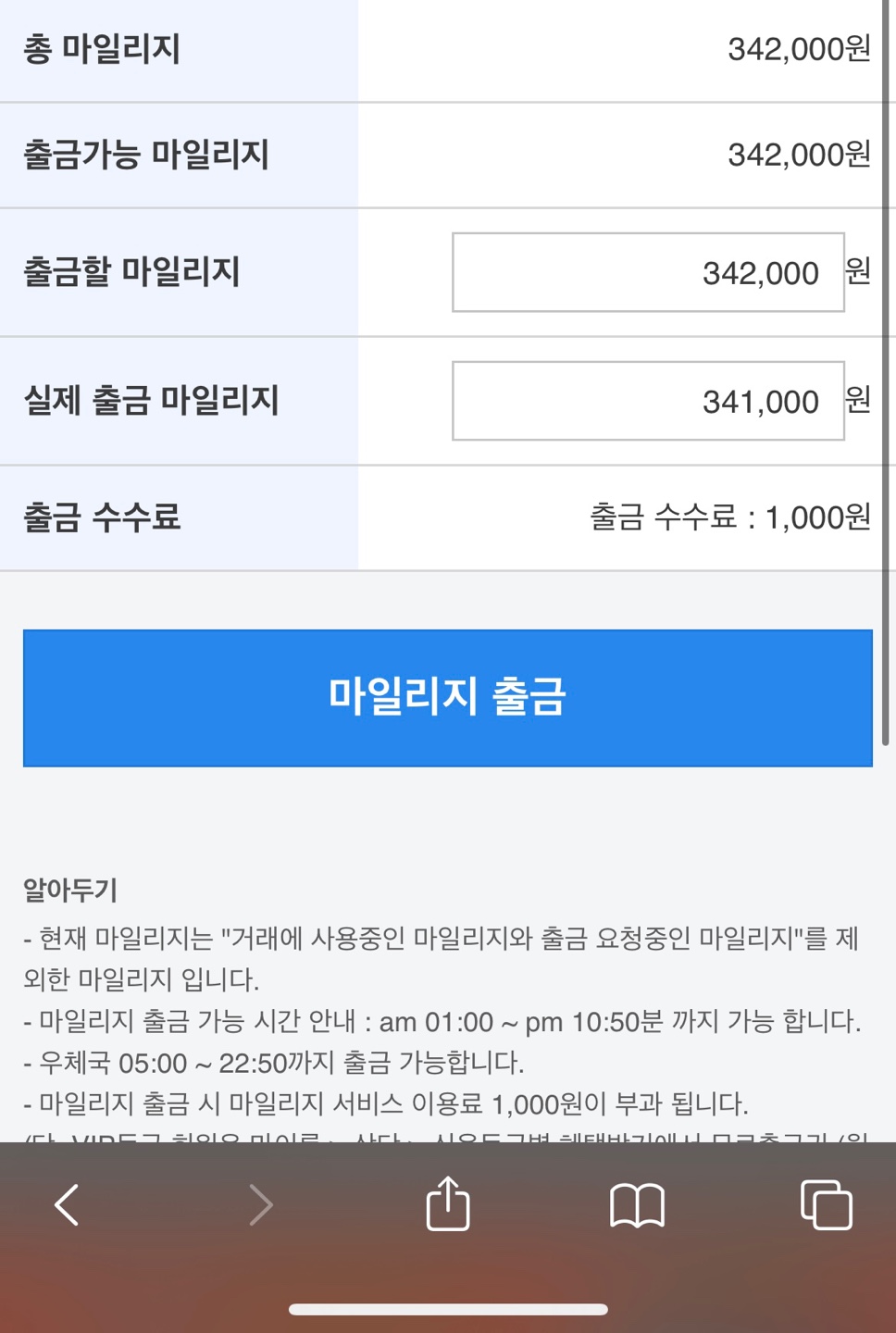Viewport: 896px width, 1333px height.
Task: Focus the 출금할 마일리지 input field
Action: pos(648,273)
